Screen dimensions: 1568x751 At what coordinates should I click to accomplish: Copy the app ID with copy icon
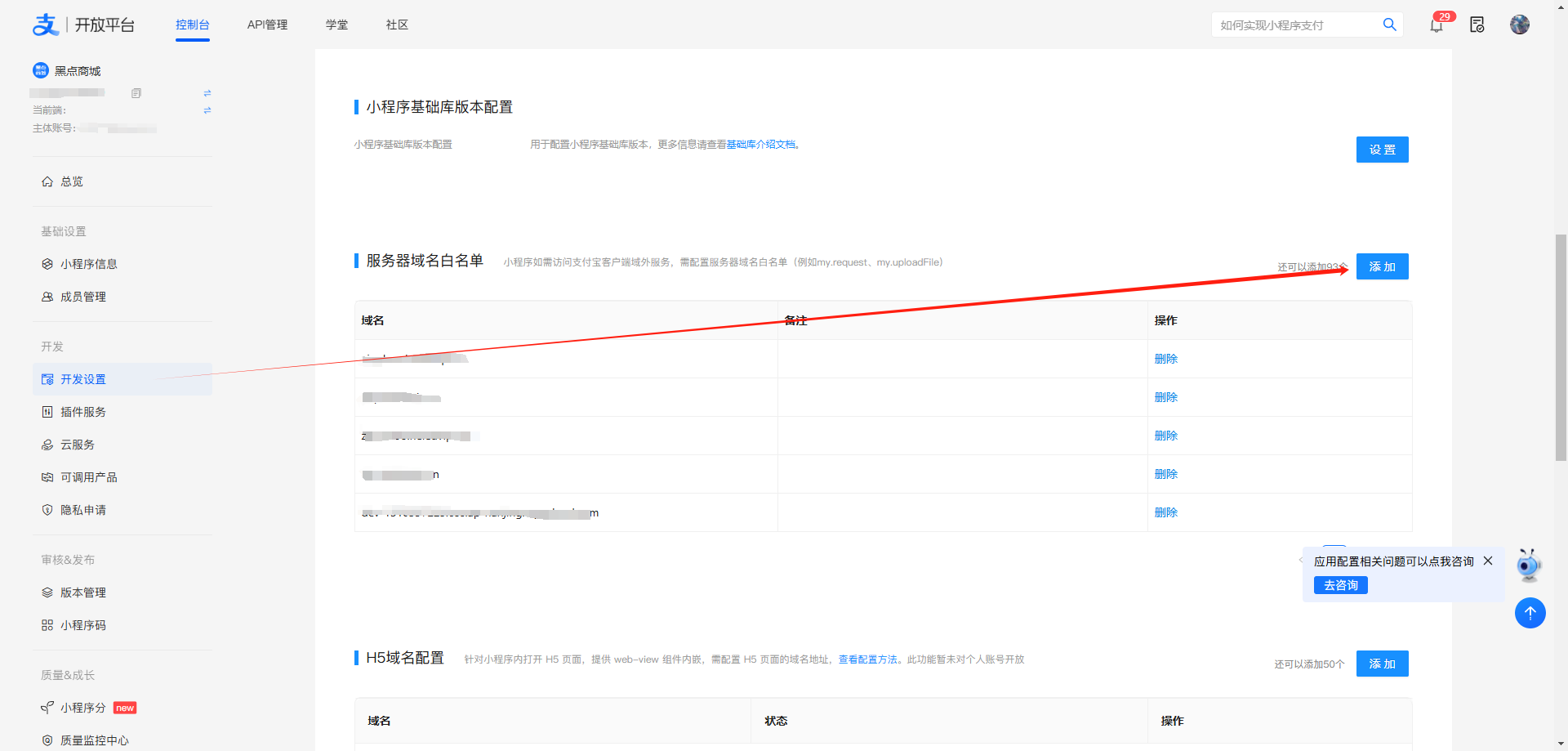coord(136,93)
